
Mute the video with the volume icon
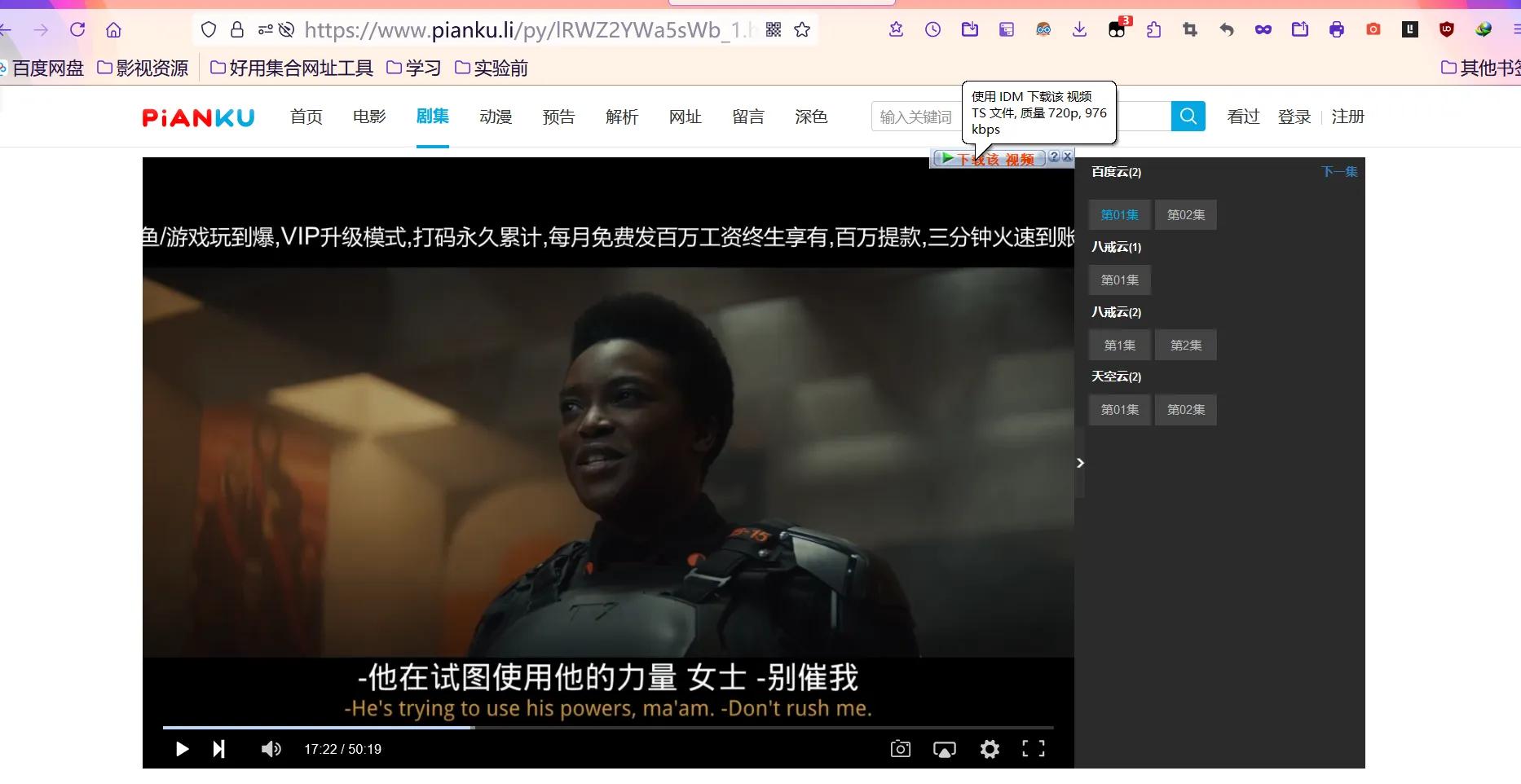(271, 748)
